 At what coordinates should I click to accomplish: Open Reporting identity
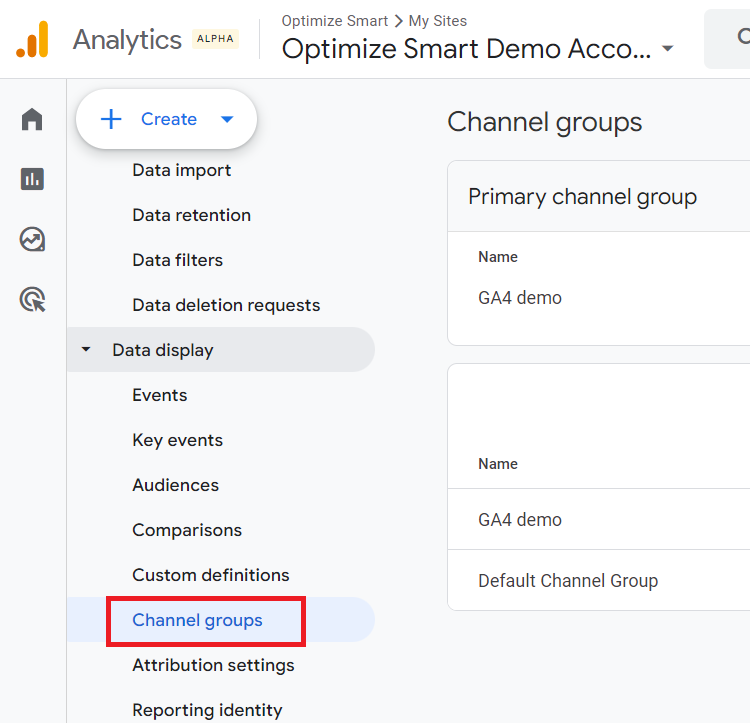point(207,710)
